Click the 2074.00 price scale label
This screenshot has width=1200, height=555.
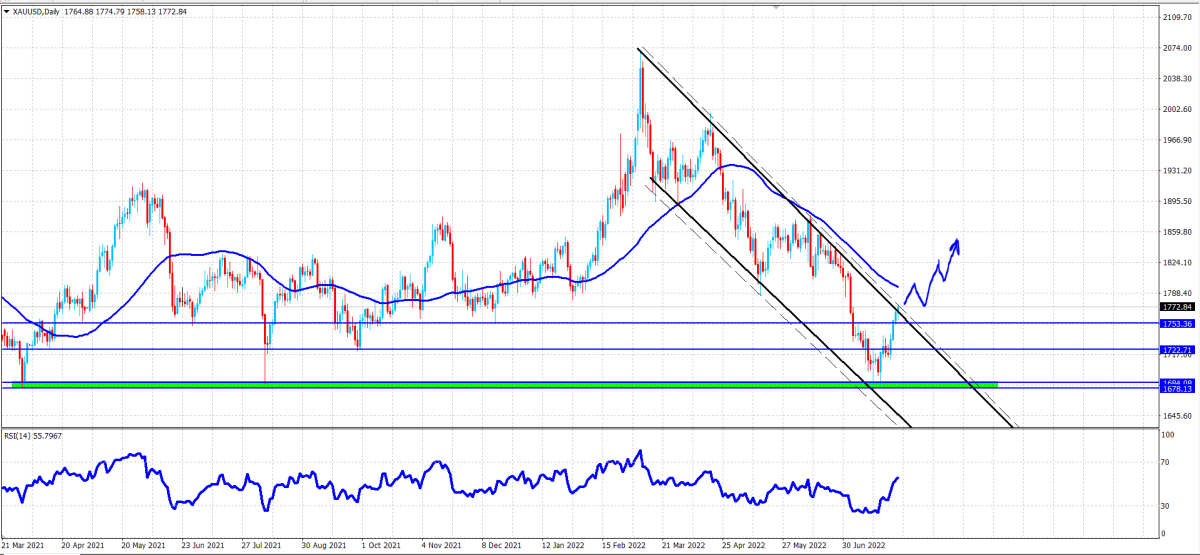(1176, 48)
